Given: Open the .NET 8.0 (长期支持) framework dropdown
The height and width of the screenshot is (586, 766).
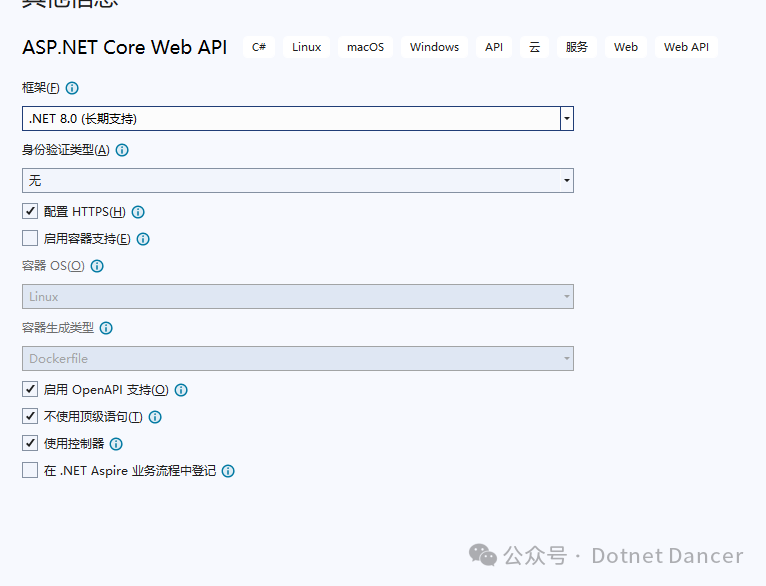Looking at the screenshot, I should coord(298,119).
